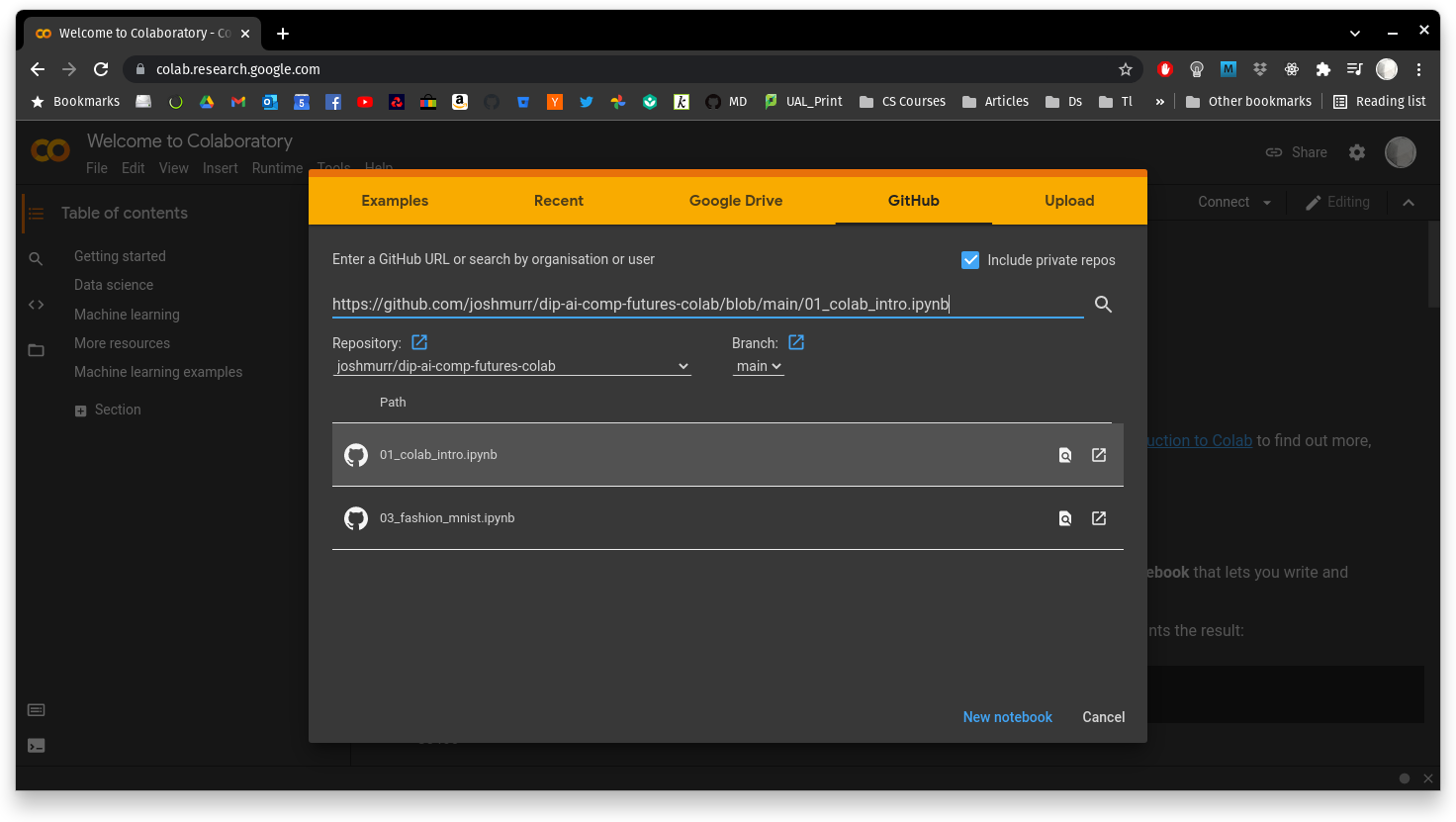Viewport: 1456px width, 822px height.
Task: Reload the page in Chrome
Action: (x=101, y=69)
